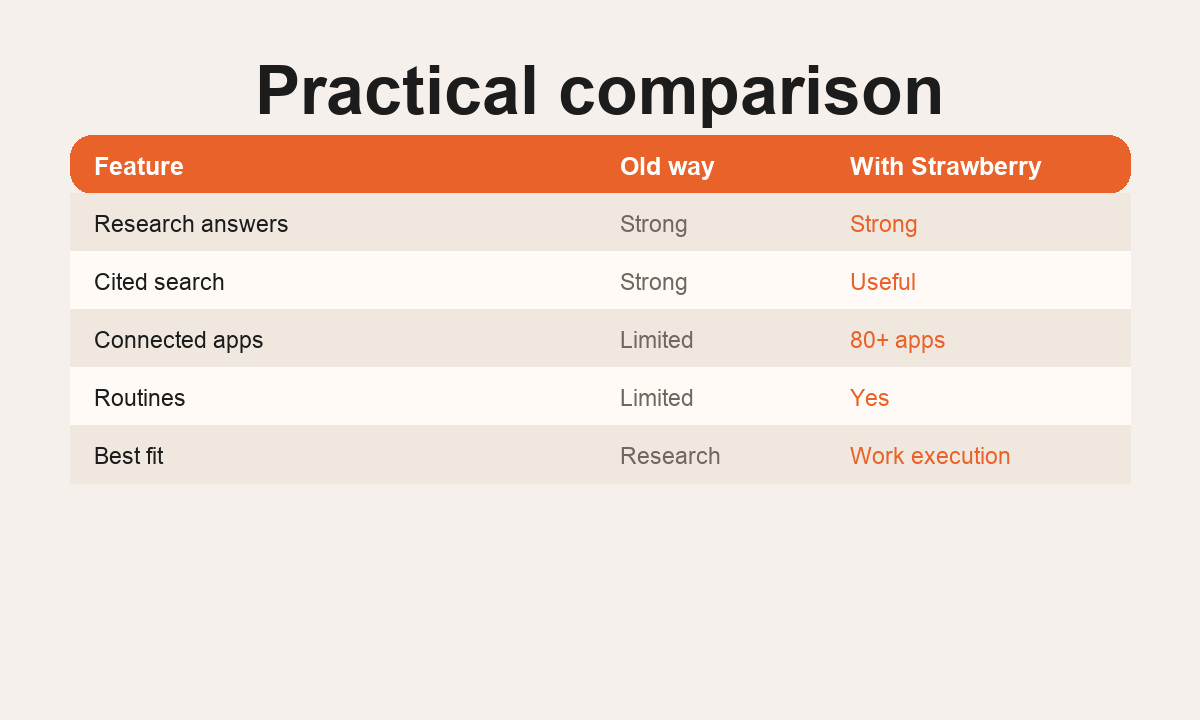Click the '80+ apps' cell

click(x=897, y=340)
